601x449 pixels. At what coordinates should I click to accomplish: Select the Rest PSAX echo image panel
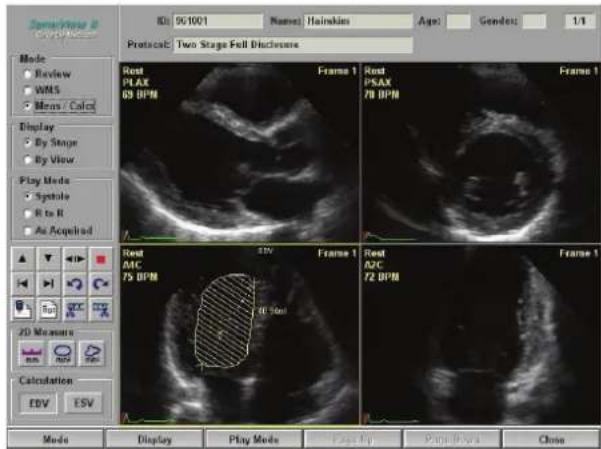pos(481,153)
